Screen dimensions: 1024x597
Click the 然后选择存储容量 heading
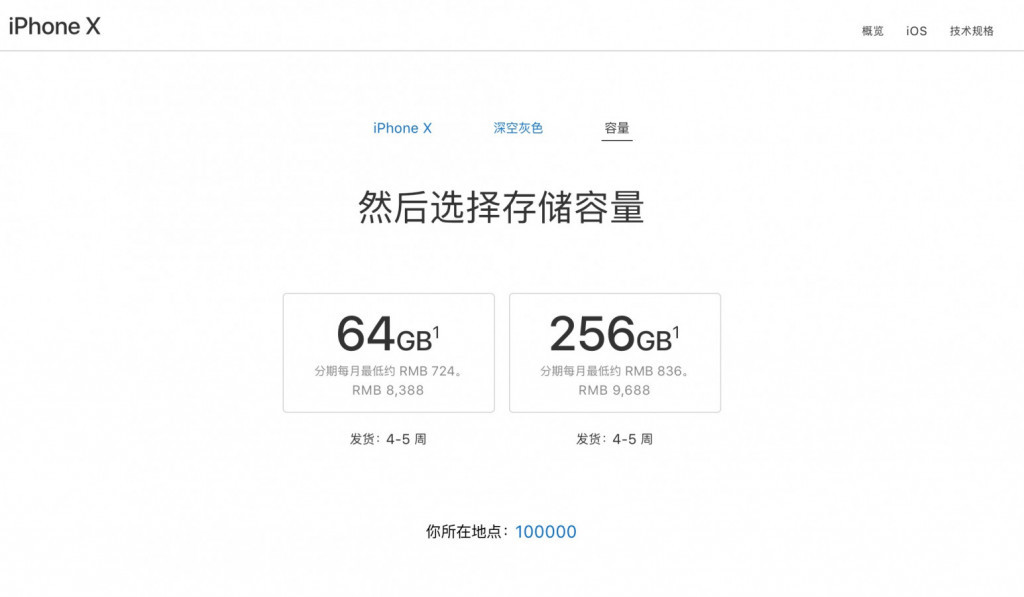click(502, 207)
